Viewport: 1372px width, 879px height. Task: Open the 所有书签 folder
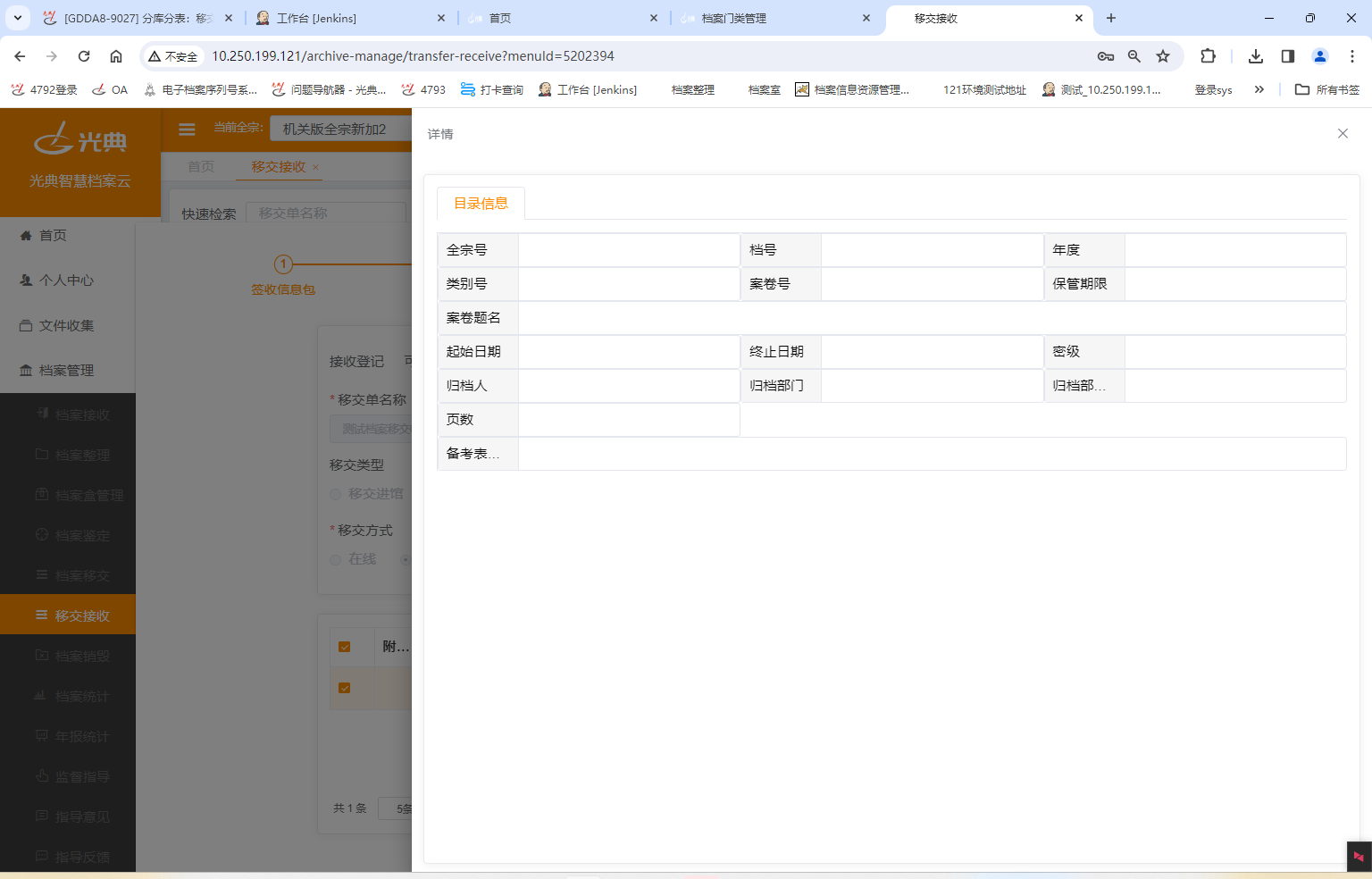pos(1327,89)
